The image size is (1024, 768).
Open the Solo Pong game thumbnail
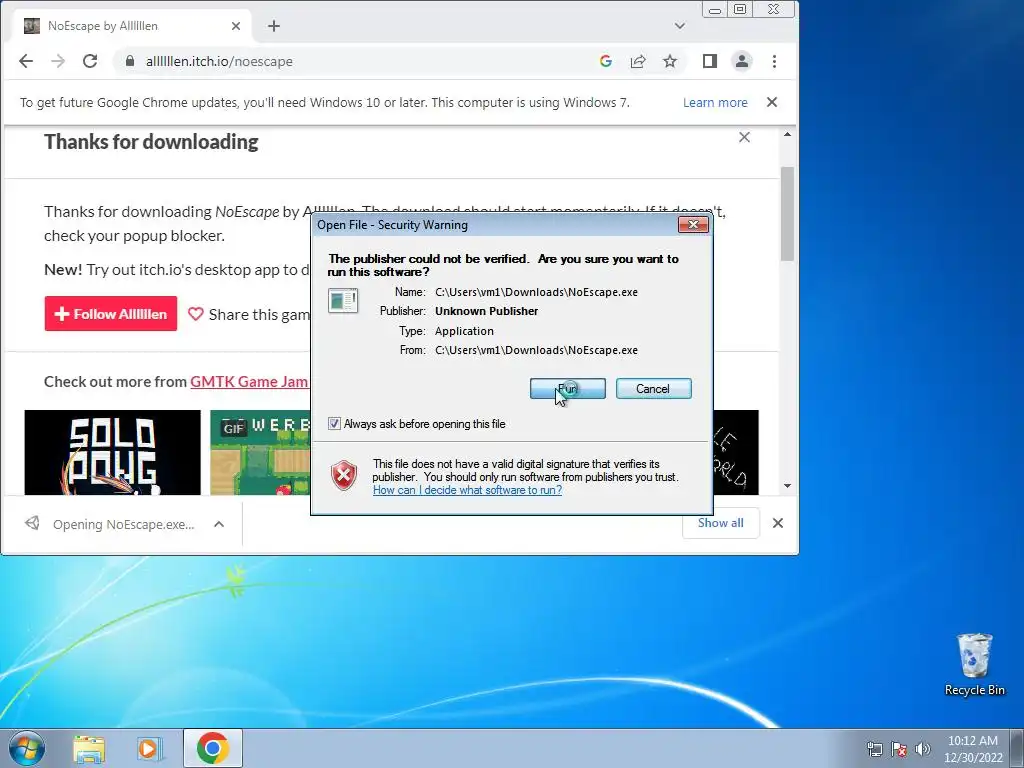pyautogui.click(x=112, y=452)
